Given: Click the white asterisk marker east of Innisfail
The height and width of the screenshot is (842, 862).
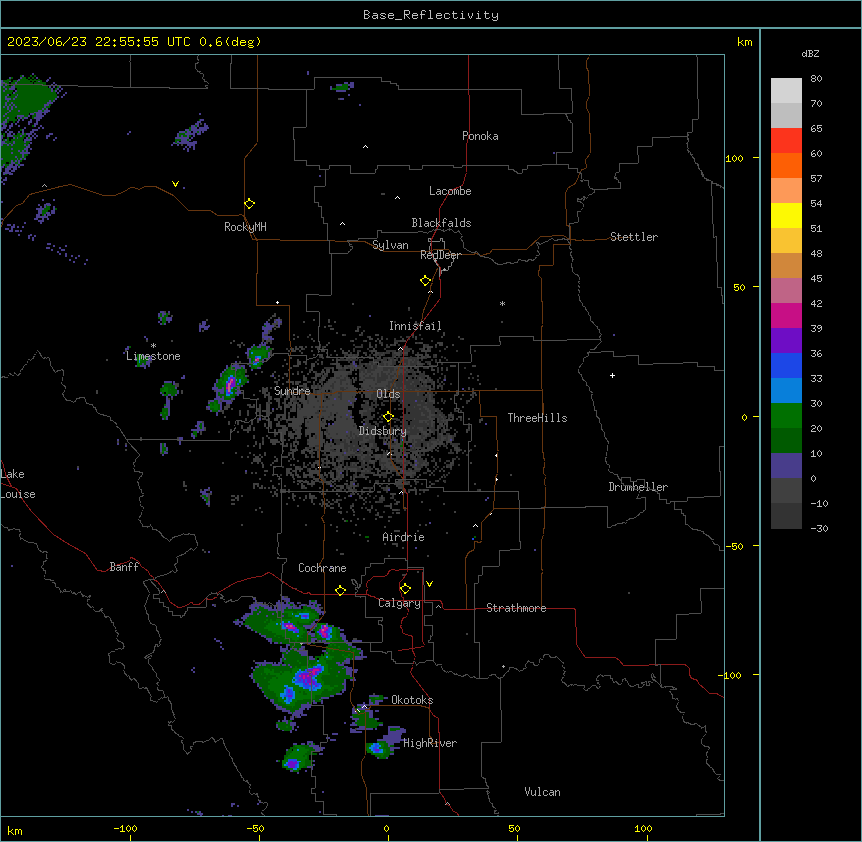Looking at the screenshot, I should click(x=502, y=303).
